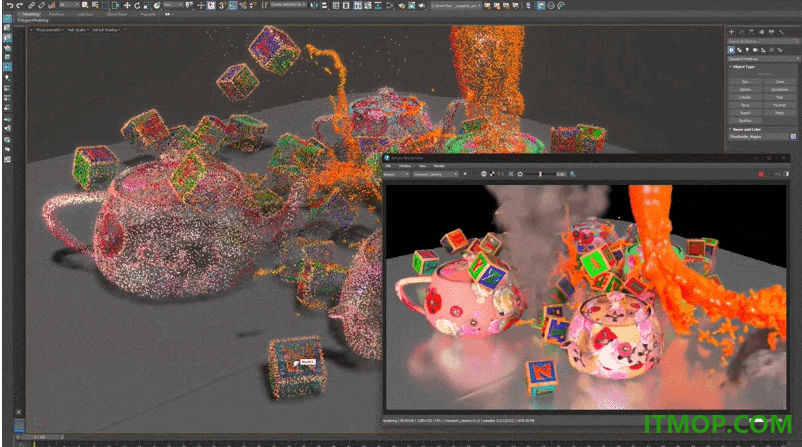Activate the Select and Link tool
Screen dimensions: 802x447
(31, 5)
